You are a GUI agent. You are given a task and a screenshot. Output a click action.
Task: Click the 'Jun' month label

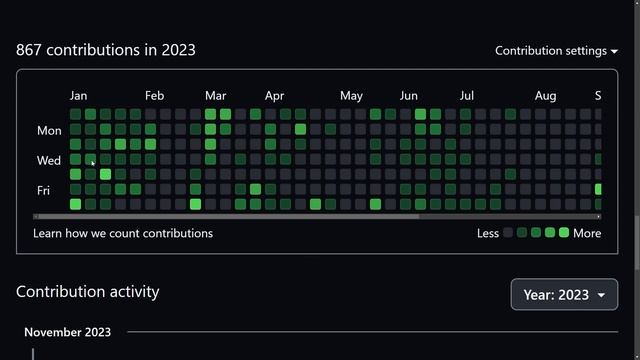point(409,96)
